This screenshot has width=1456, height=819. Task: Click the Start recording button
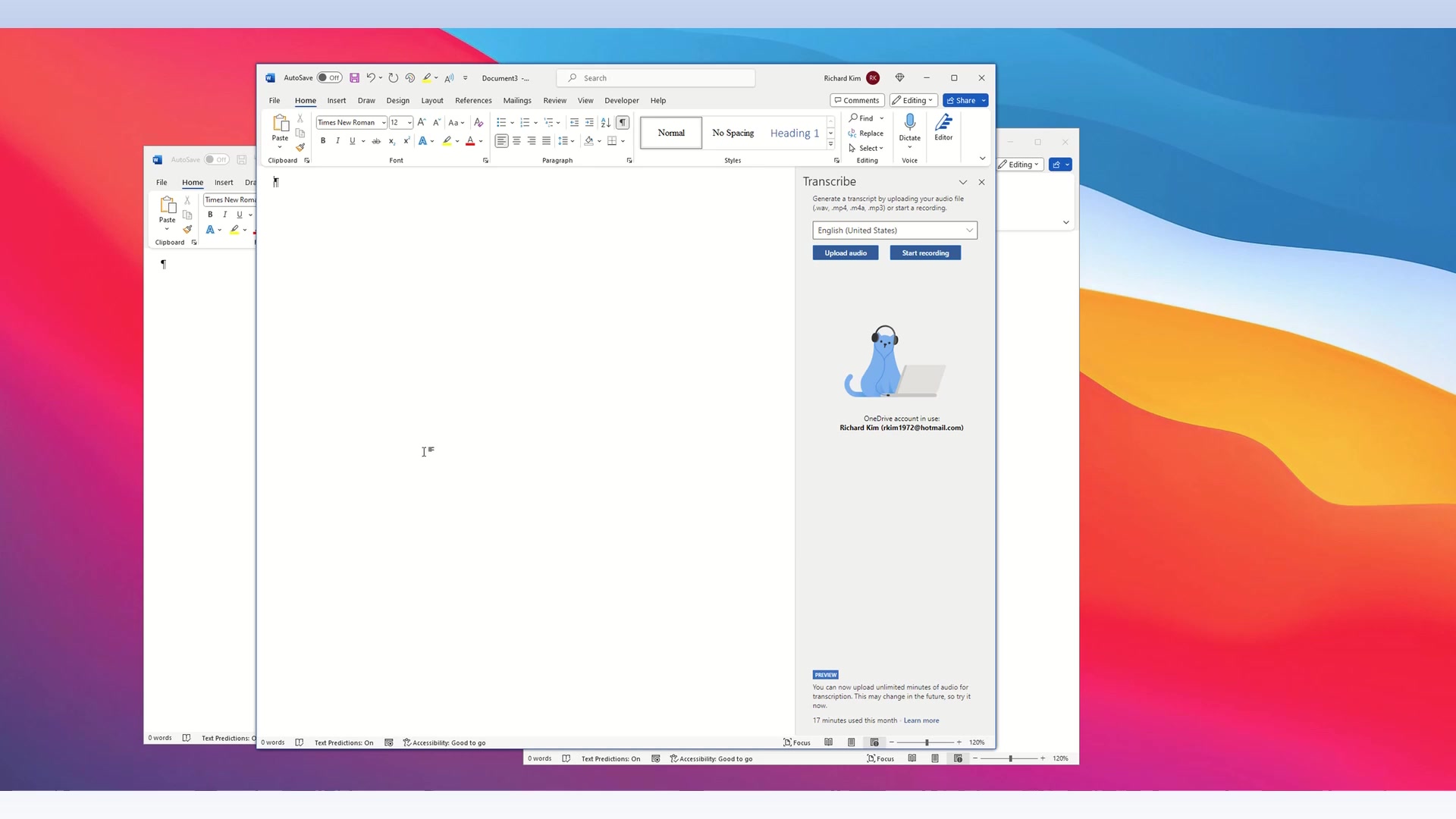[925, 253]
